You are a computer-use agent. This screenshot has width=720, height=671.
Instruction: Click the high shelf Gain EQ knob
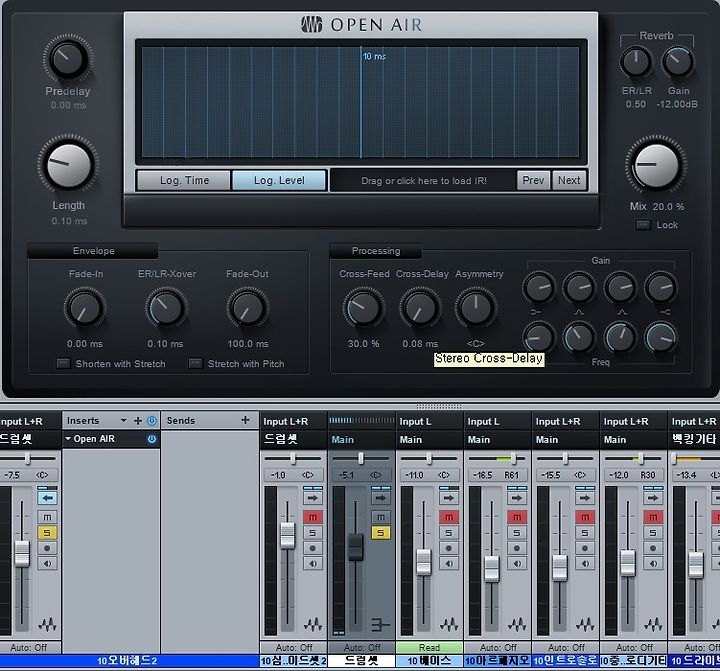tap(660, 287)
